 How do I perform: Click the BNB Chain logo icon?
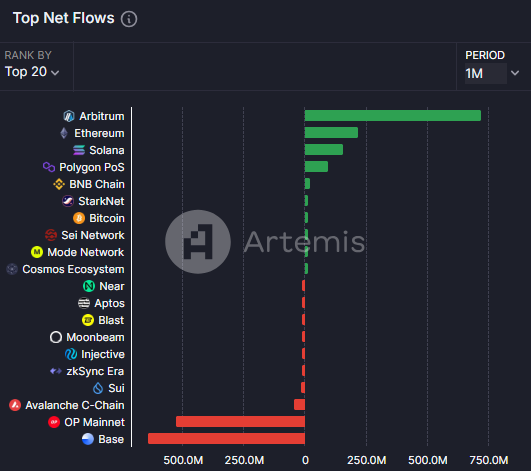tap(59, 184)
